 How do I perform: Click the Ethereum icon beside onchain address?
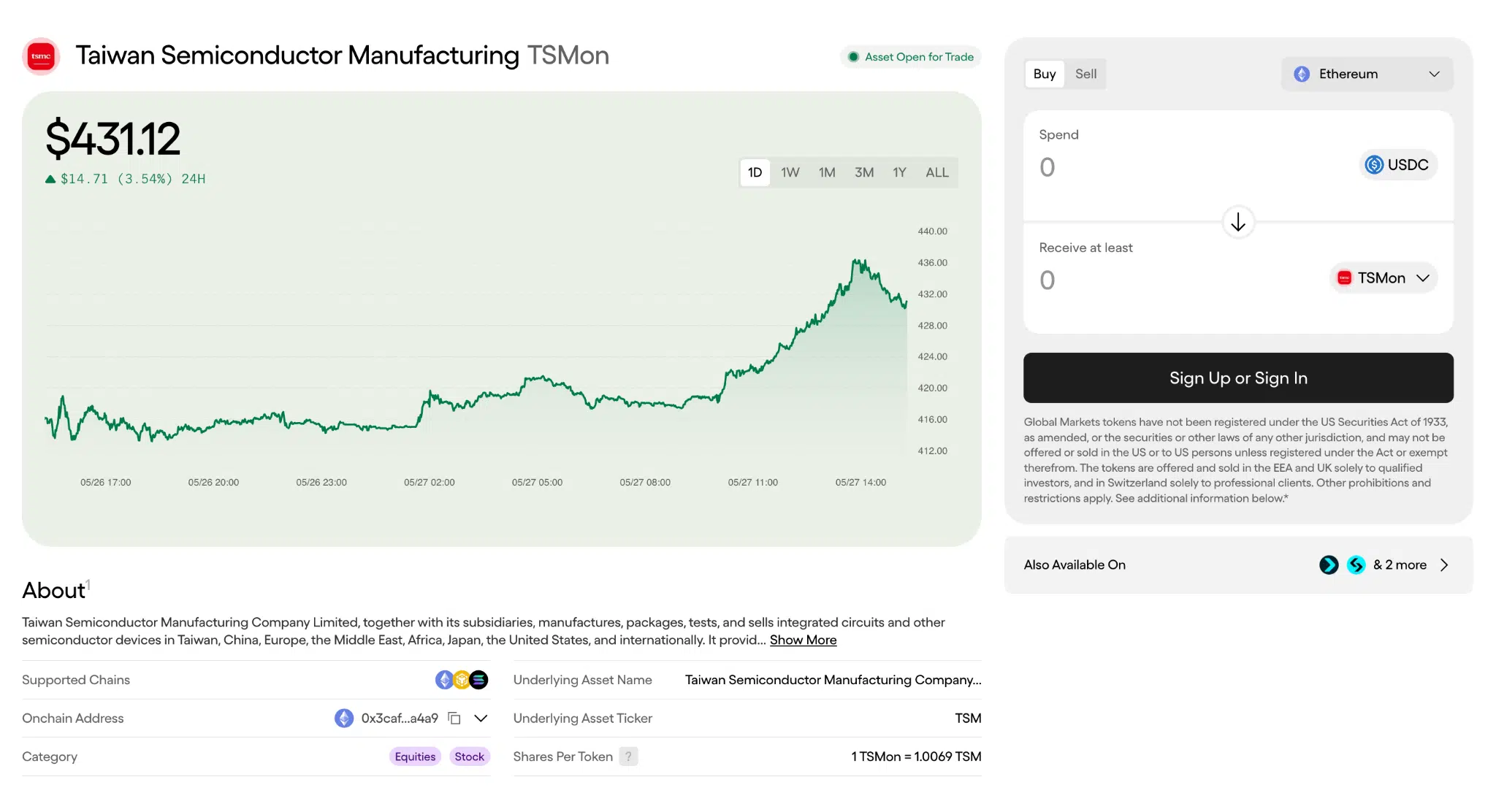click(344, 719)
